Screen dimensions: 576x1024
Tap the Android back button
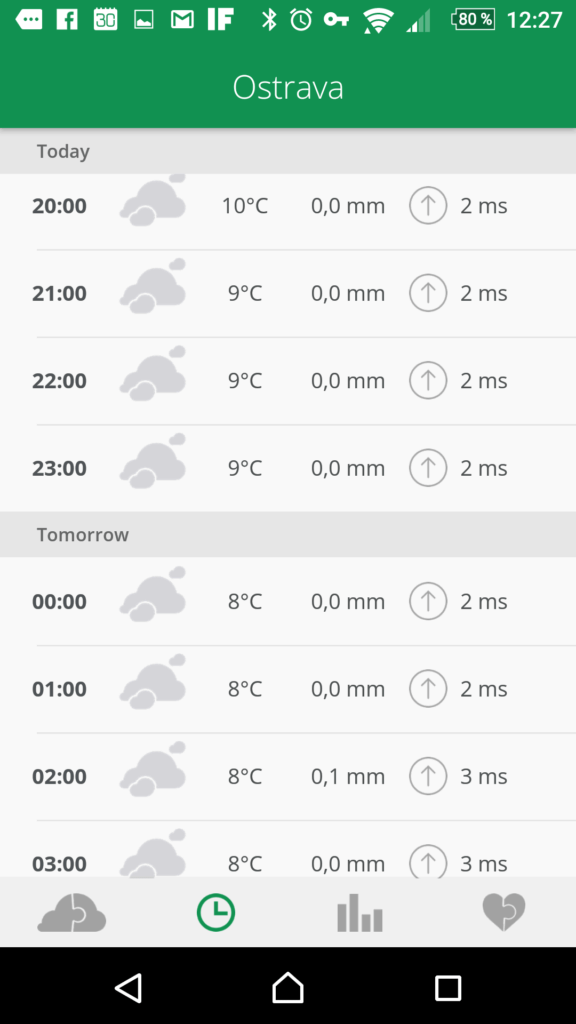[129, 987]
